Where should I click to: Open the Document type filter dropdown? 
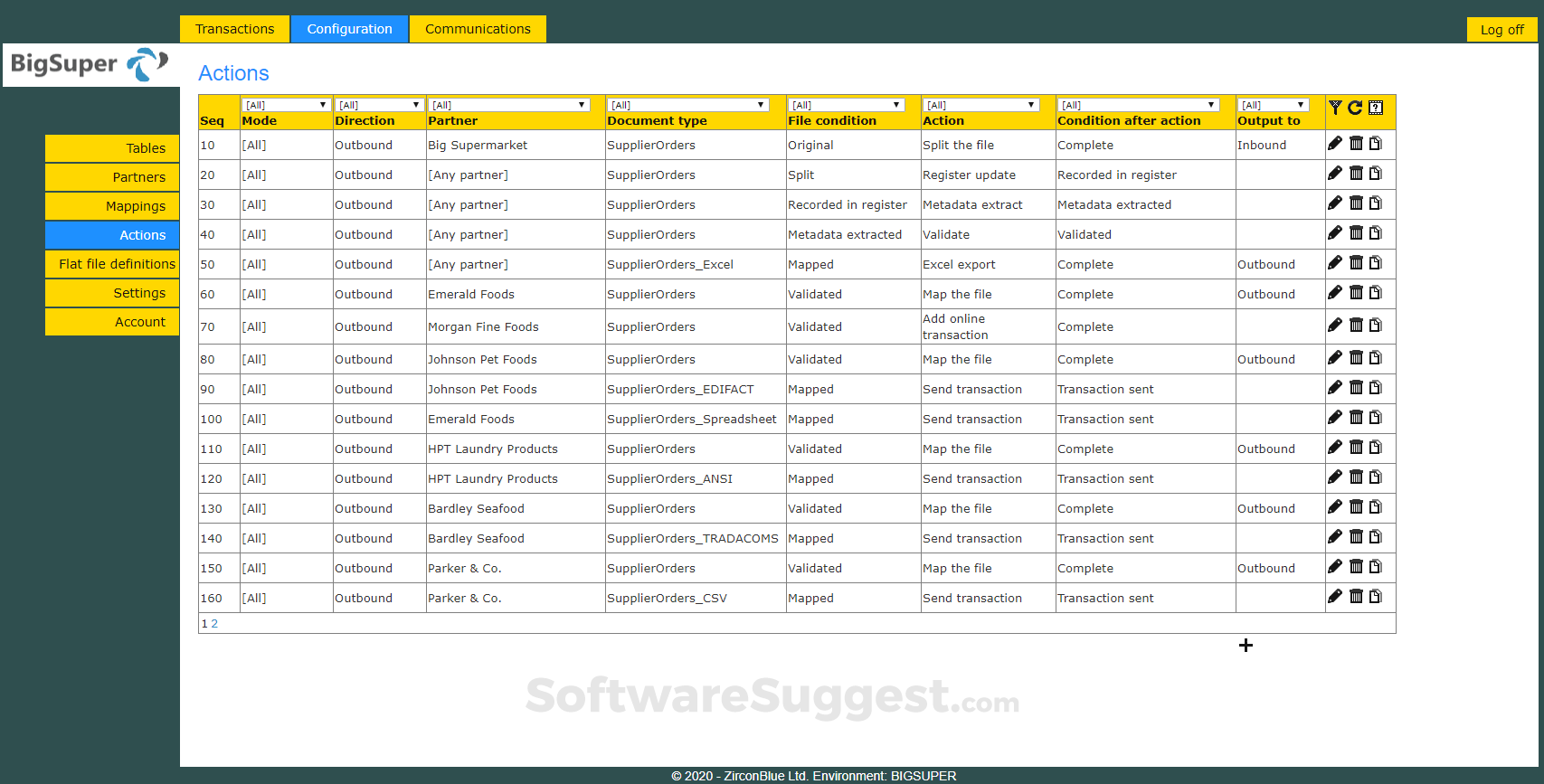point(688,105)
